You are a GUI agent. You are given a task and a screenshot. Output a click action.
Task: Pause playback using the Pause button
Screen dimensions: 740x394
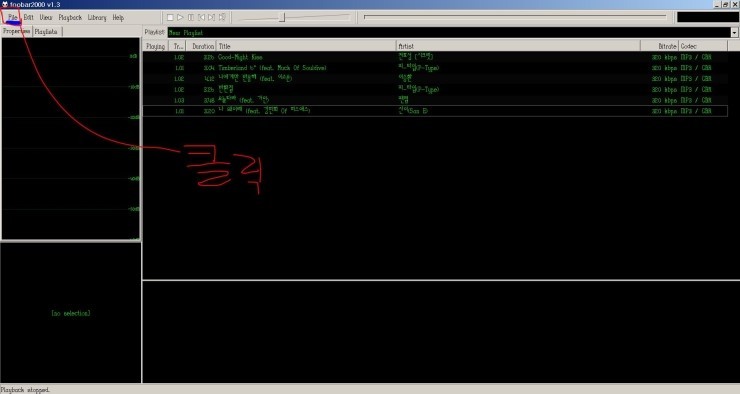(x=191, y=17)
